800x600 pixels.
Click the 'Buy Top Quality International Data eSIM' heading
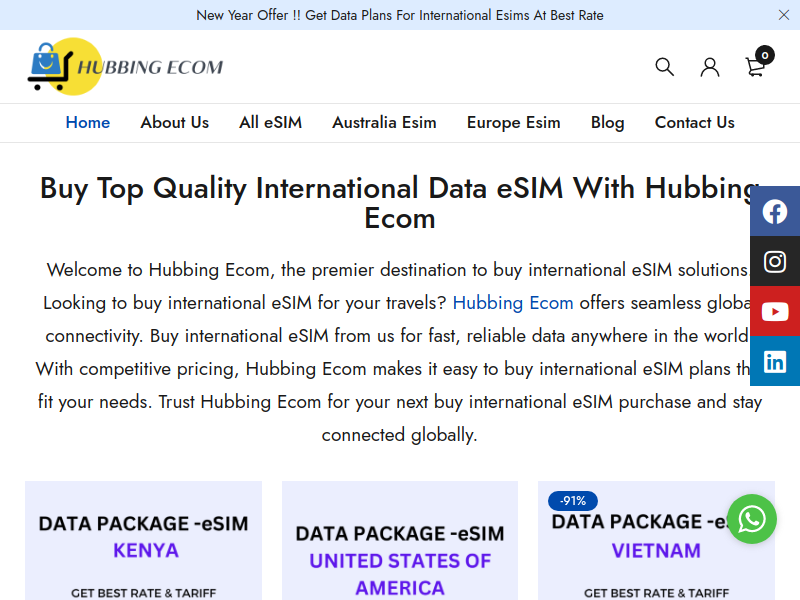pos(400,203)
